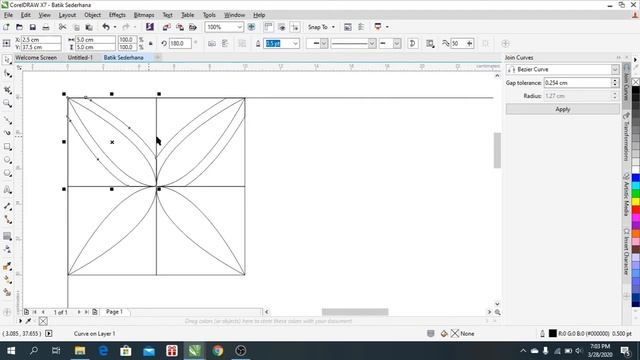
Task: Select the Interactive Fill tool
Action: point(7,280)
